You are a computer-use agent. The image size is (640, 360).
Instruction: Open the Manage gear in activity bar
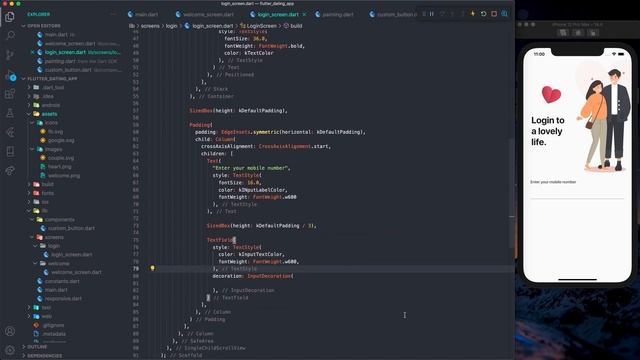tap(10, 350)
